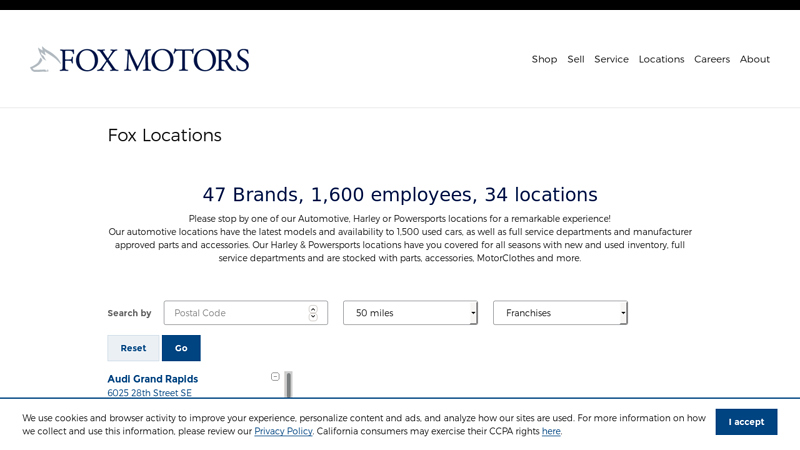This screenshot has width=800, height=450.
Task: Focus the Postal Code input field
Action: click(x=245, y=313)
